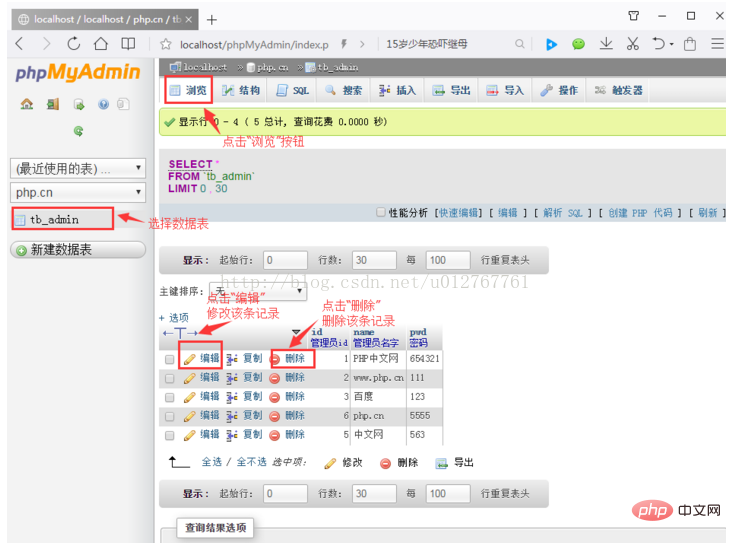The height and width of the screenshot is (543, 731).
Task: Open the recently used tables dropdown
Action: click(x=78, y=168)
